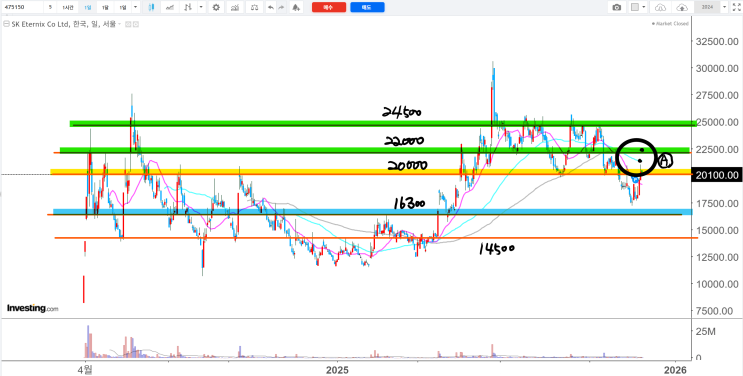This screenshot has height=376, width=743.
Task: Select the highlighted blue 1일 interval
Action: point(88,7)
